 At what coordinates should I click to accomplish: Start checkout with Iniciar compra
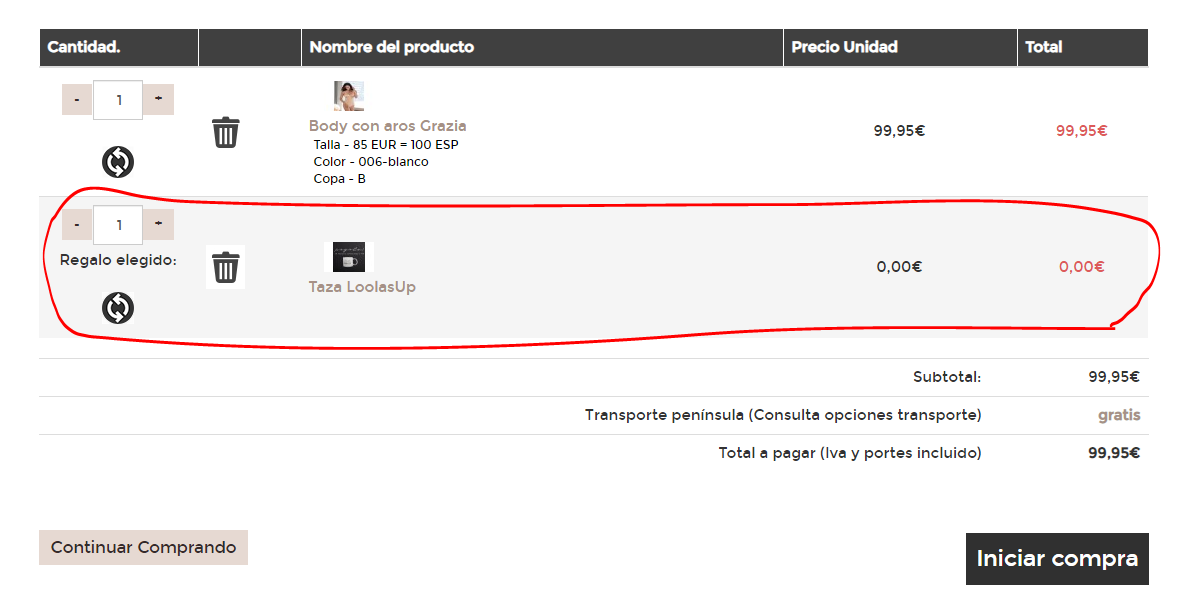click(1057, 559)
